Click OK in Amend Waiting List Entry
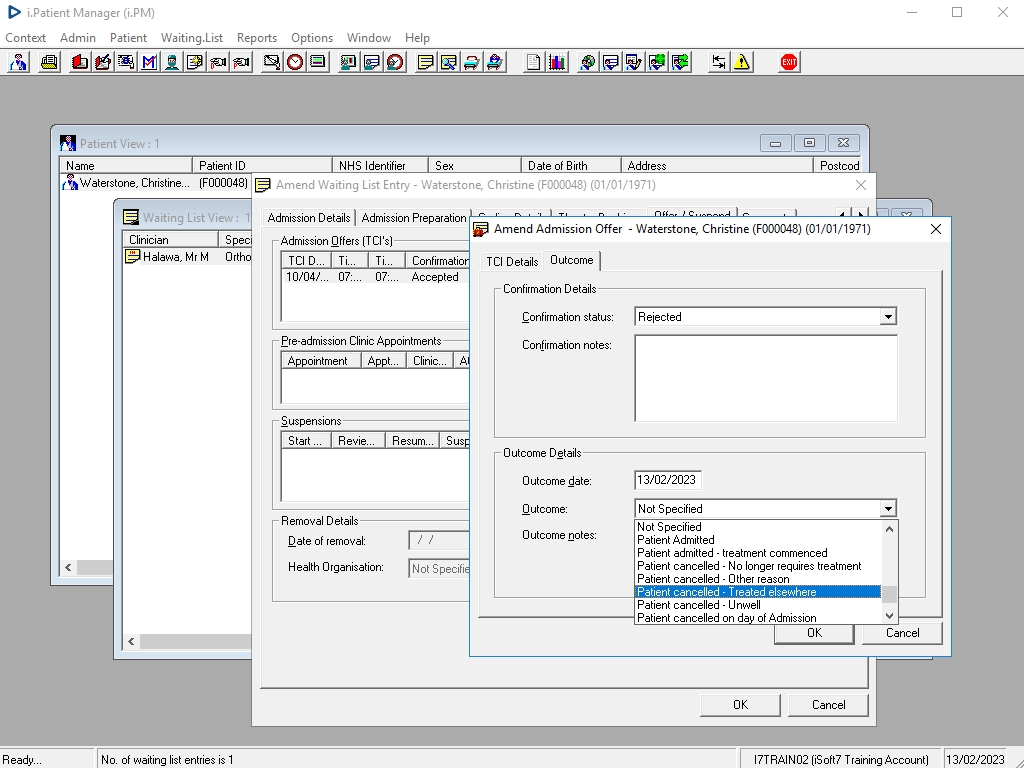Image resolution: width=1024 pixels, height=768 pixels. pos(740,705)
